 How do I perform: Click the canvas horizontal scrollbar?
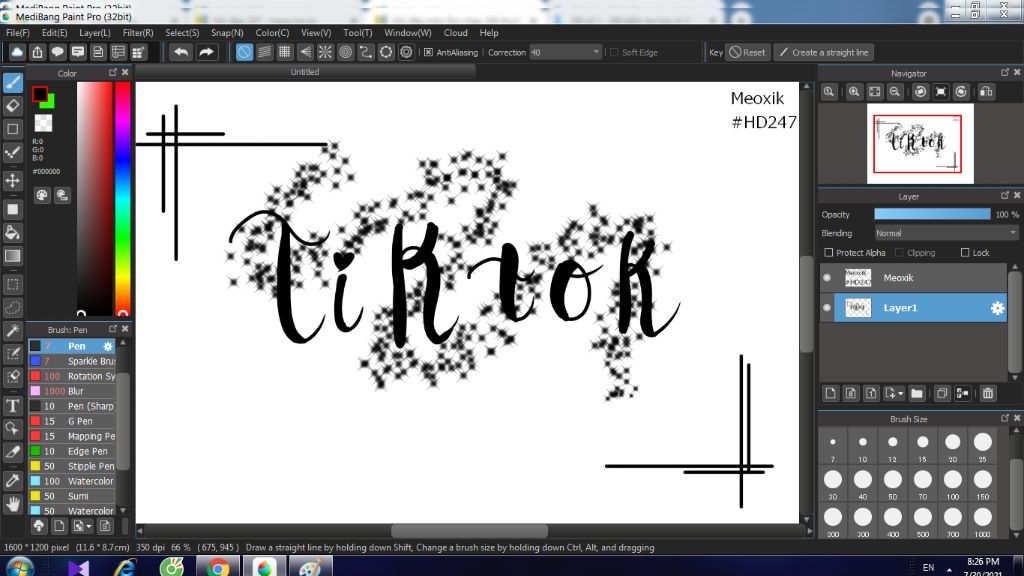tap(469, 531)
